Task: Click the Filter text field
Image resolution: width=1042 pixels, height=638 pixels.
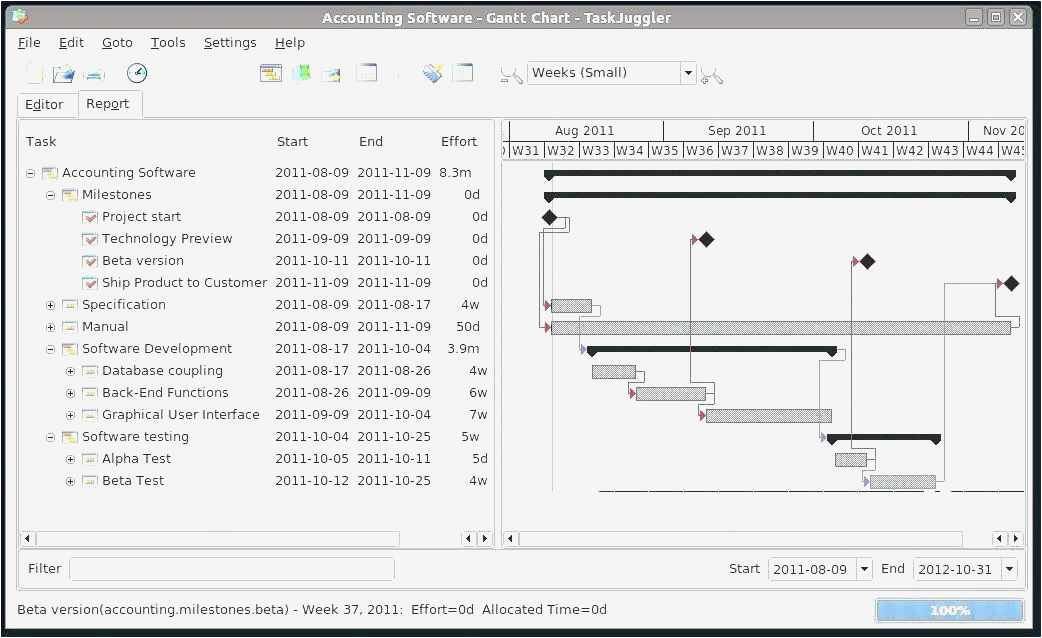Action: point(231,569)
